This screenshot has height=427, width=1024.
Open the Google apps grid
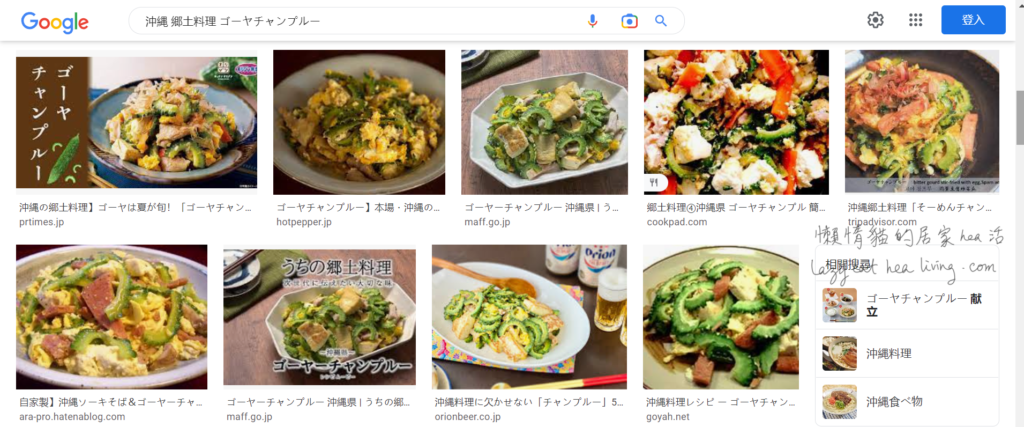[916, 20]
